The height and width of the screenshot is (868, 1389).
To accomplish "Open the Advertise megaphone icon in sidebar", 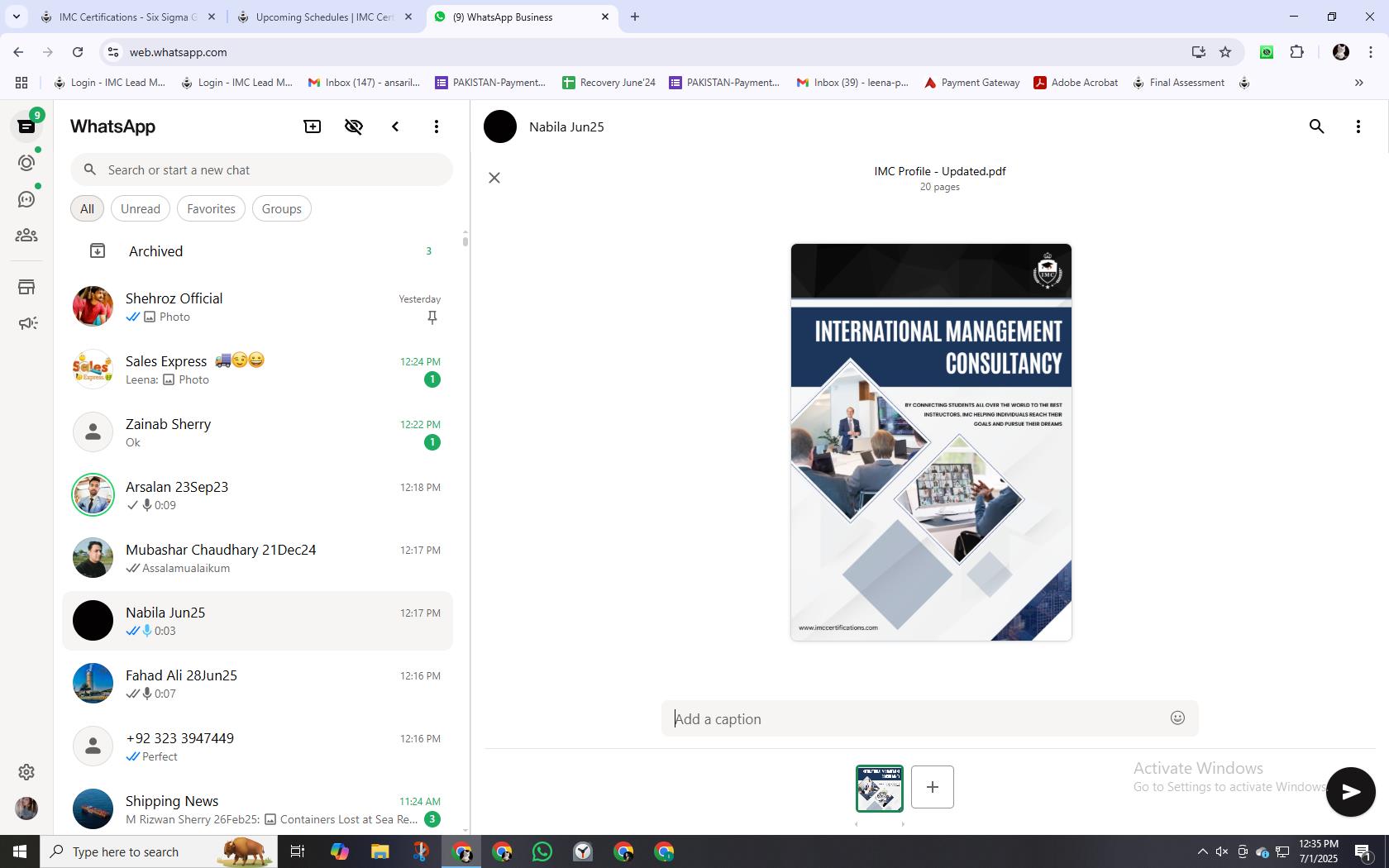I will tap(26, 323).
